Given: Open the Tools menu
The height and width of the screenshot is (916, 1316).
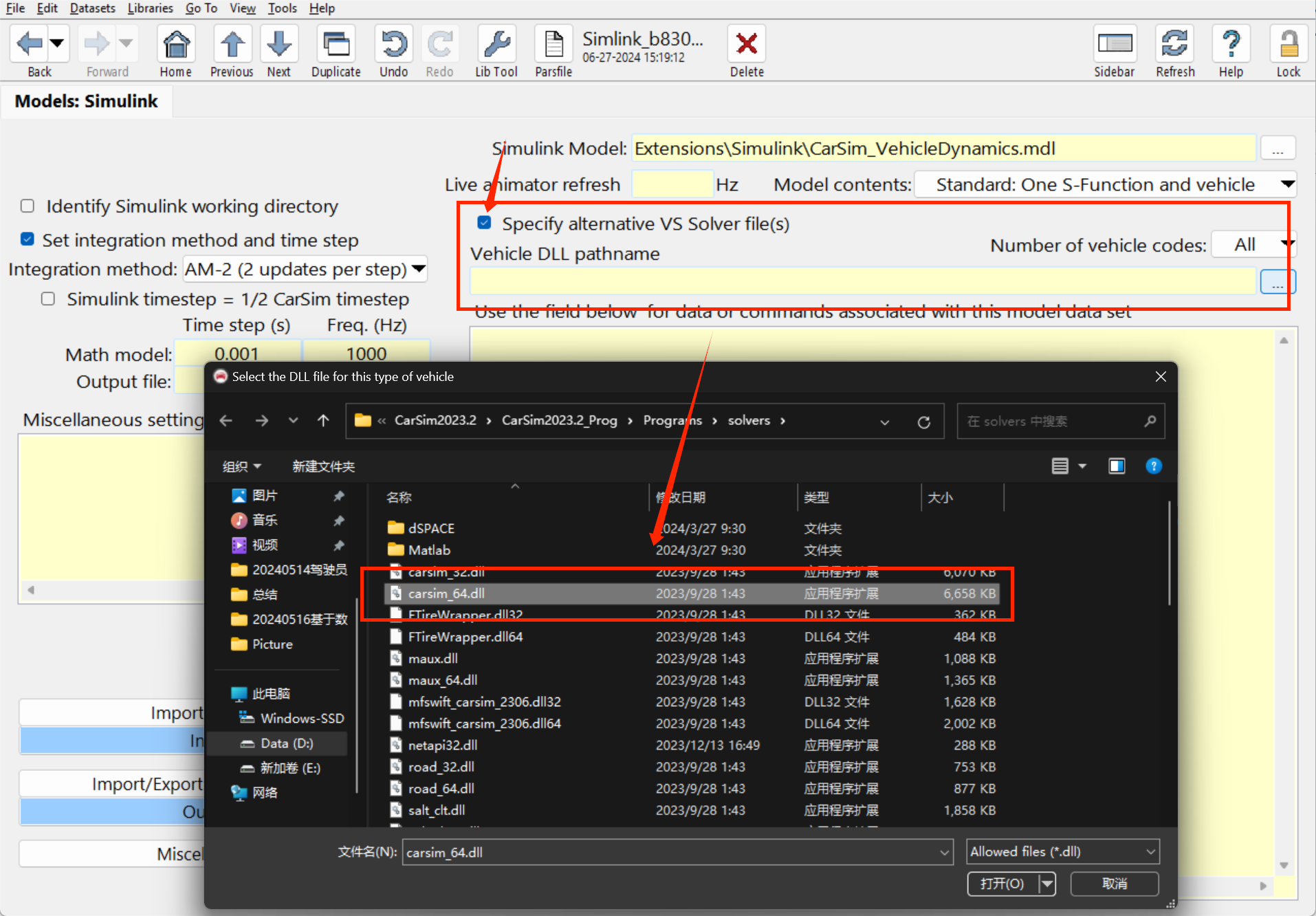Looking at the screenshot, I should (282, 8).
